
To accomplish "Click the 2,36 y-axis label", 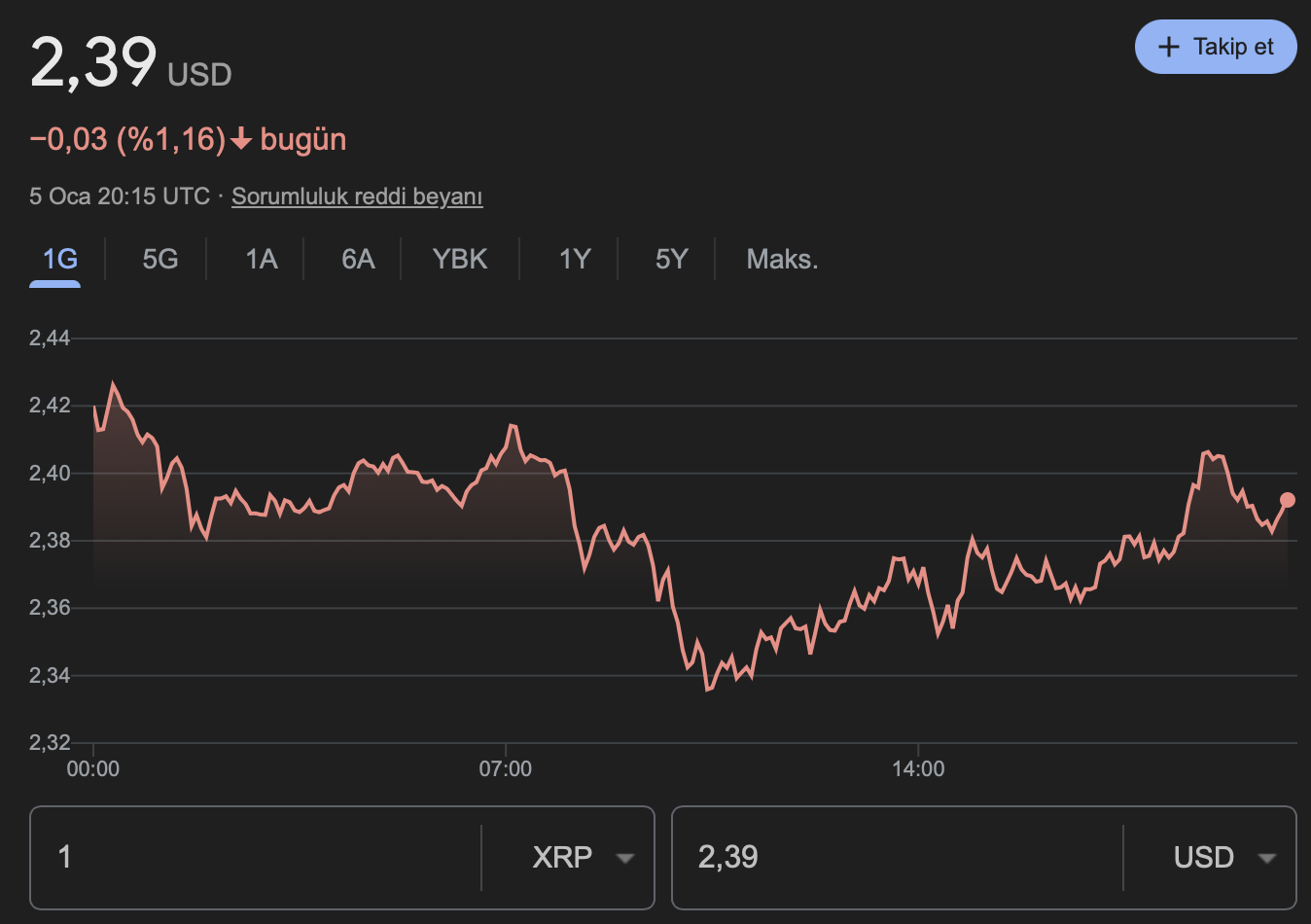I will tap(50, 608).
